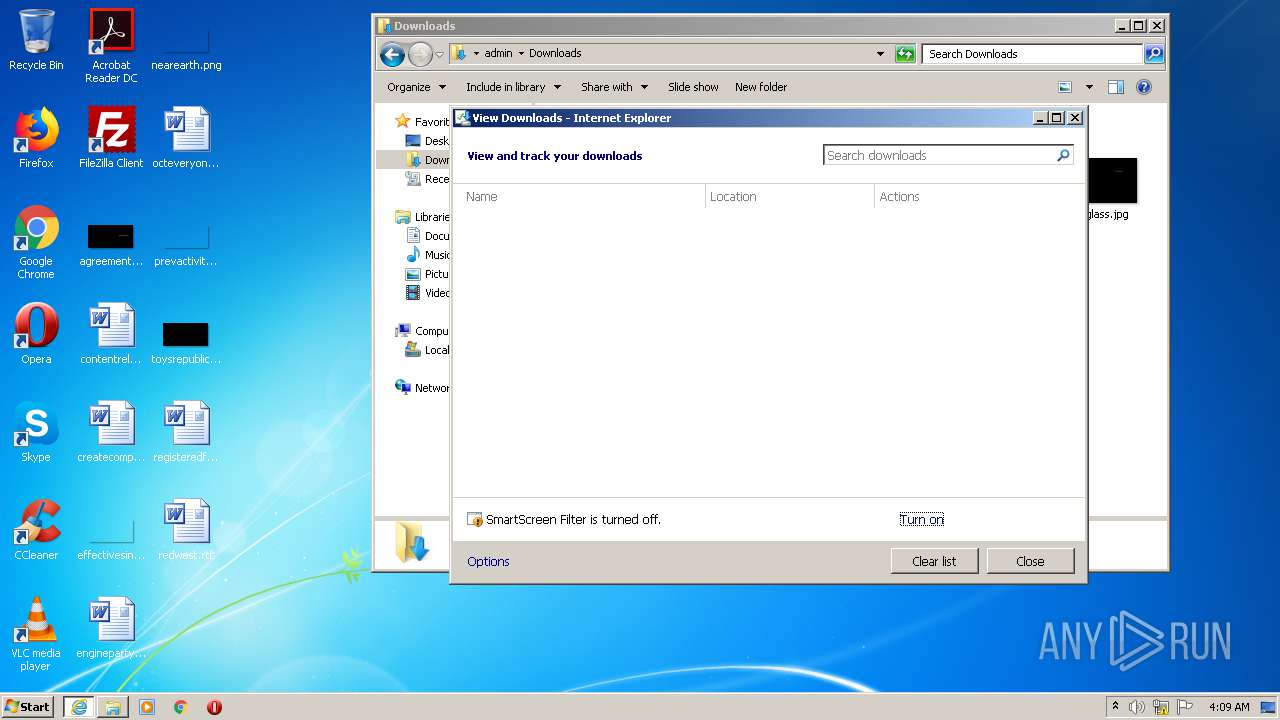This screenshot has width=1280, height=720.
Task: Launch Acrobat Reader DC shortcut
Action: [x=111, y=45]
